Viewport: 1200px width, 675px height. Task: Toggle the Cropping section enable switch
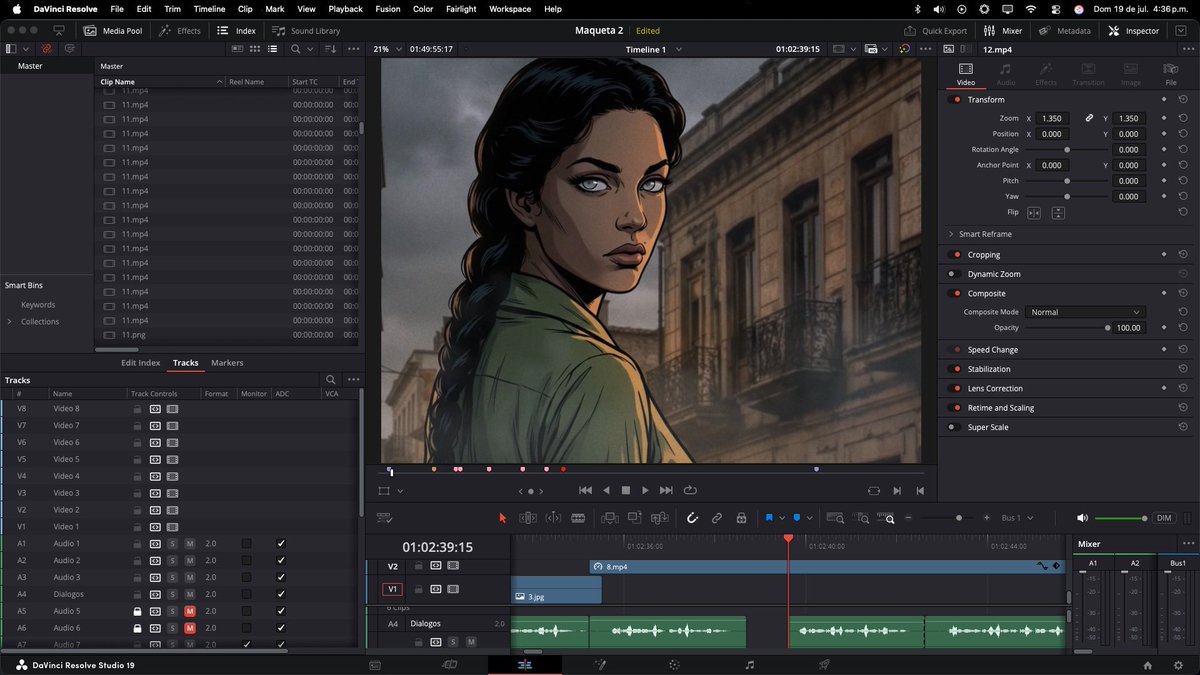[956, 255]
